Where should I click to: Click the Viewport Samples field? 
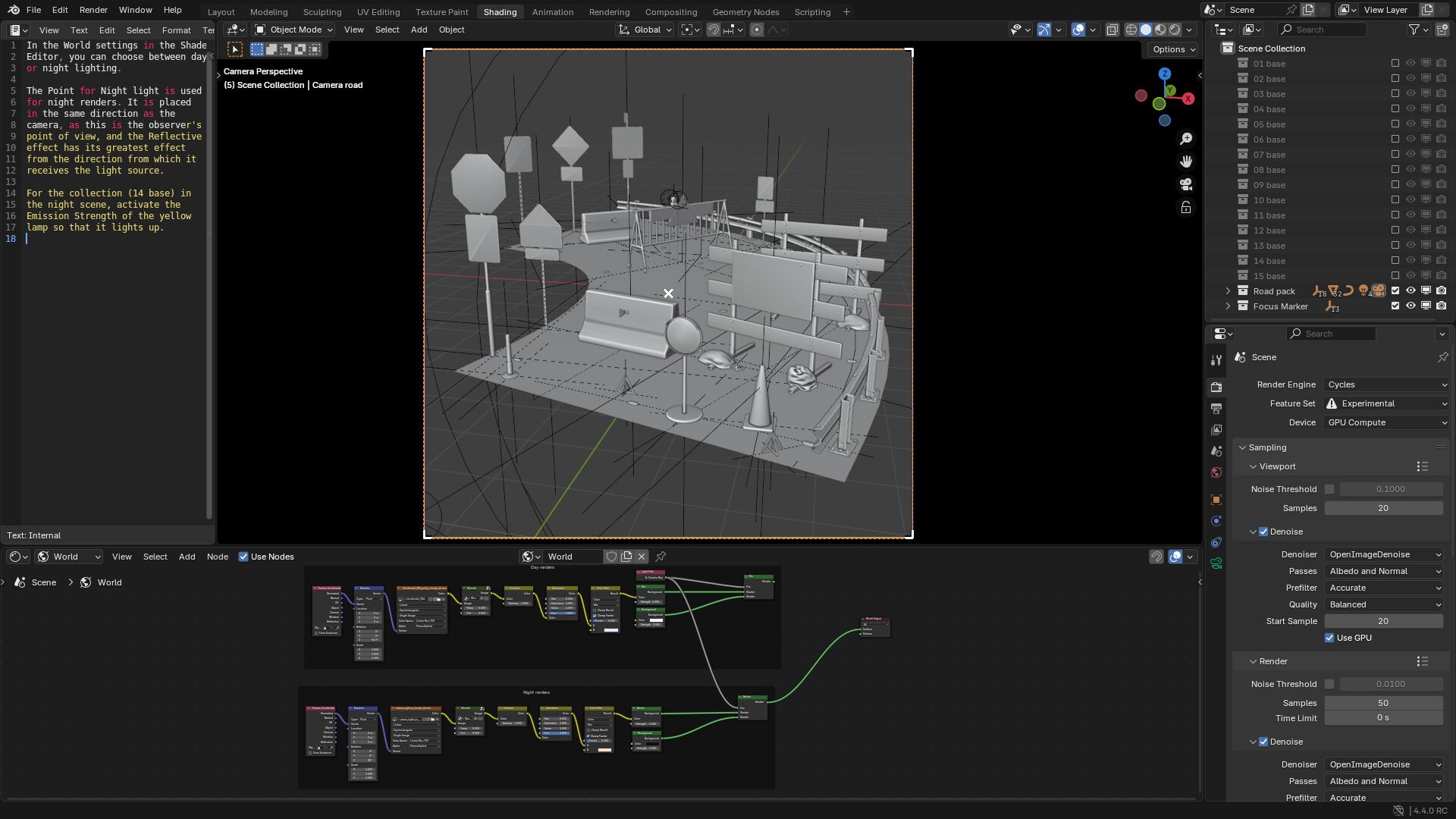[1383, 508]
